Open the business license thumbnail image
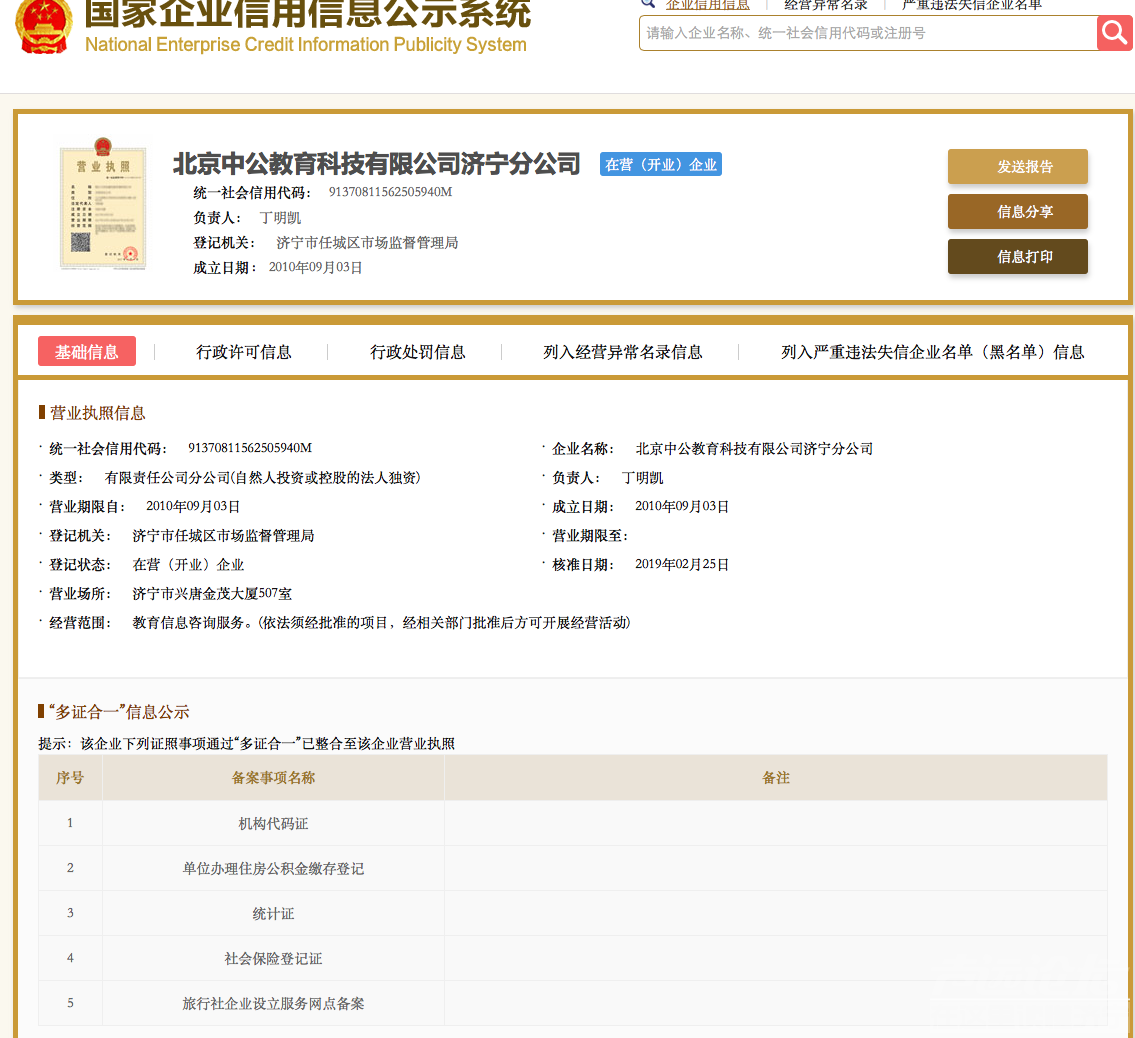Screen dimensions: 1135x1038 click(103, 204)
